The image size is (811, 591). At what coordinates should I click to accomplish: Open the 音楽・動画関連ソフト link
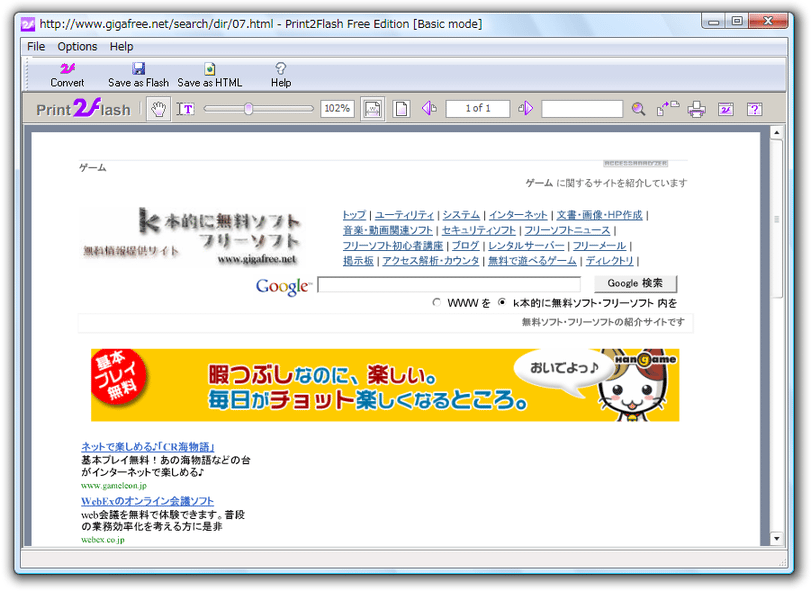(388, 230)
